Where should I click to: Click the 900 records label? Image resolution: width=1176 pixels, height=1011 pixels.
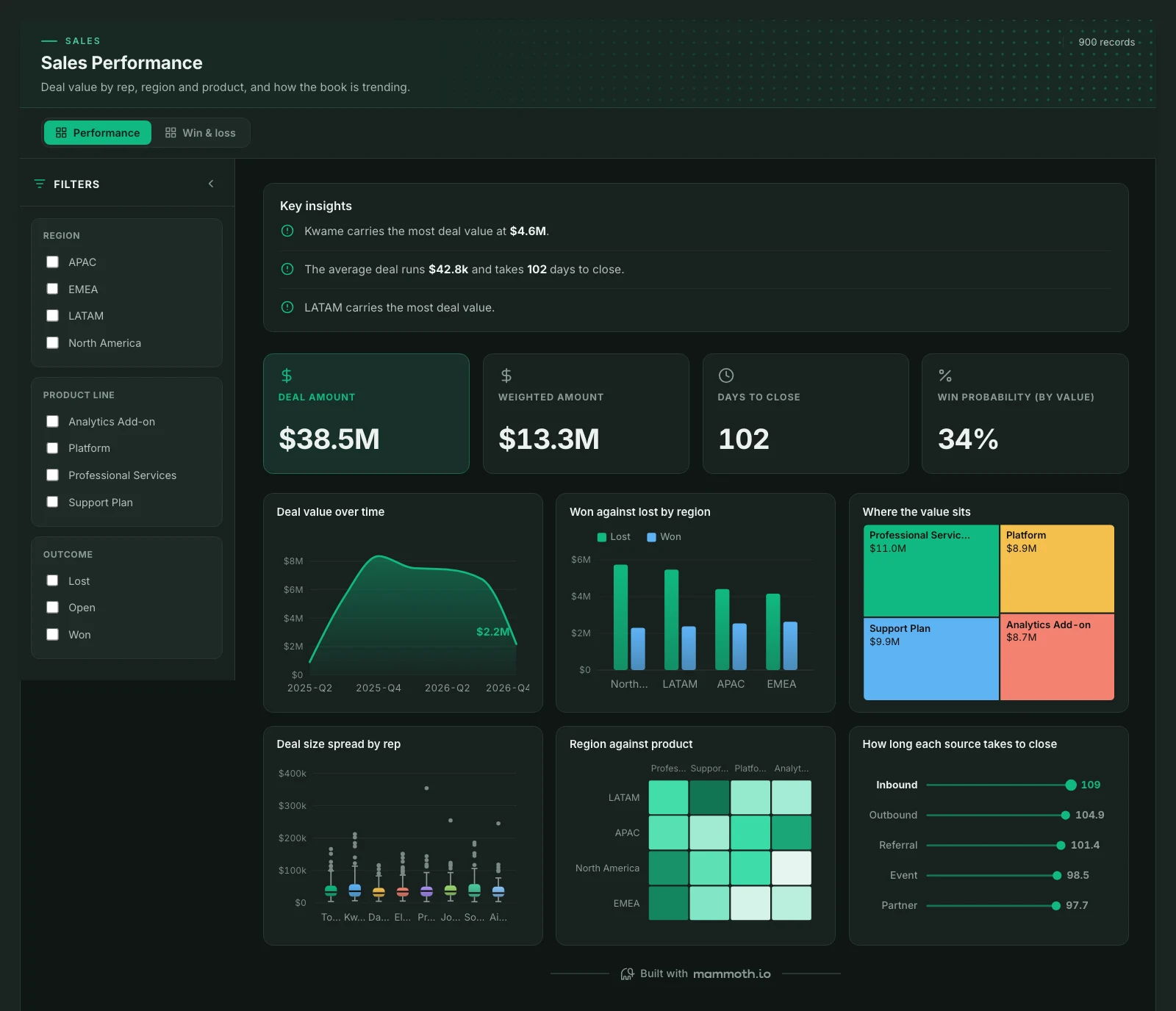click(x=1106, y=42)
